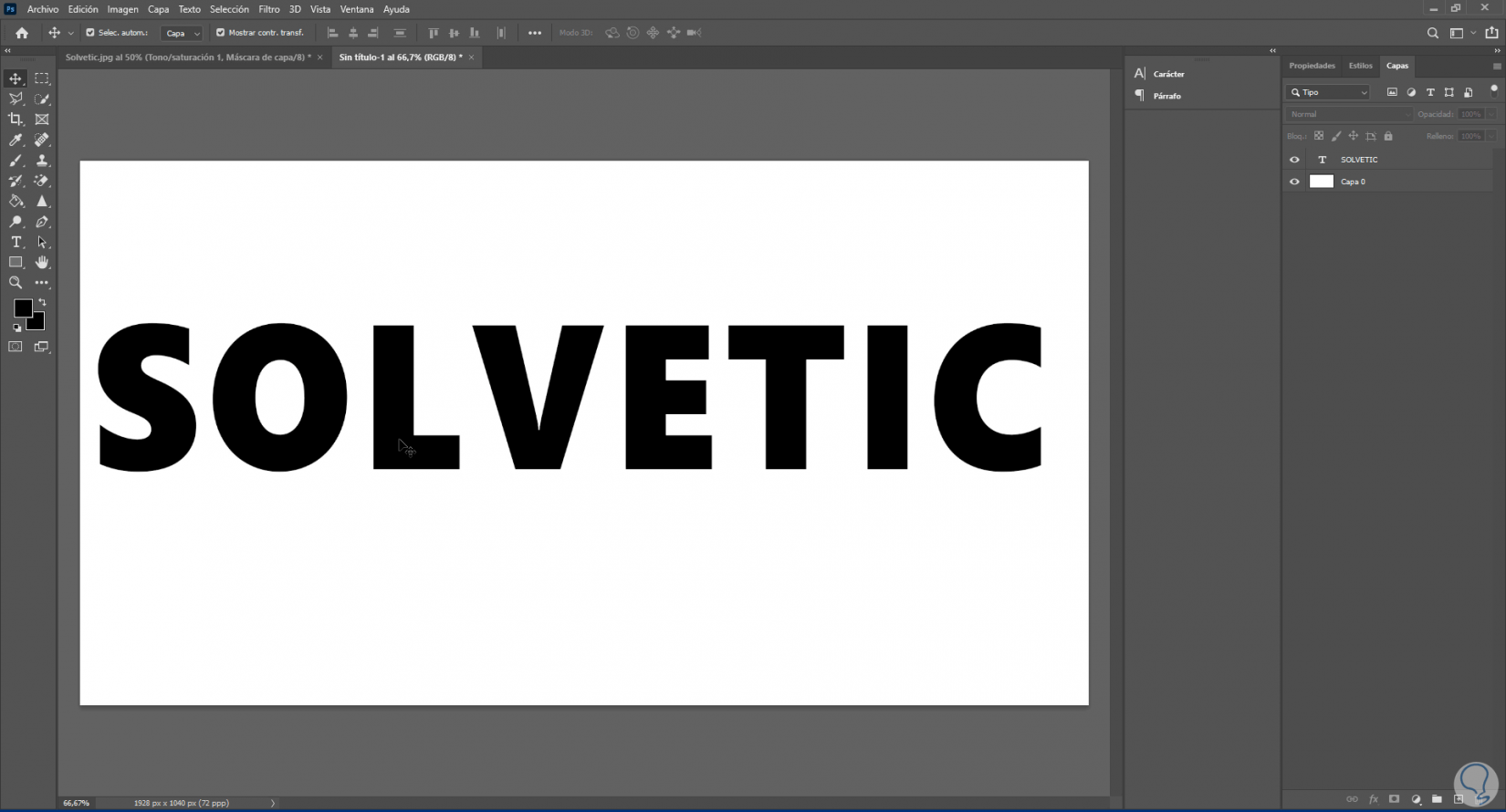Open the Move tool preset picker arrow

70,34
